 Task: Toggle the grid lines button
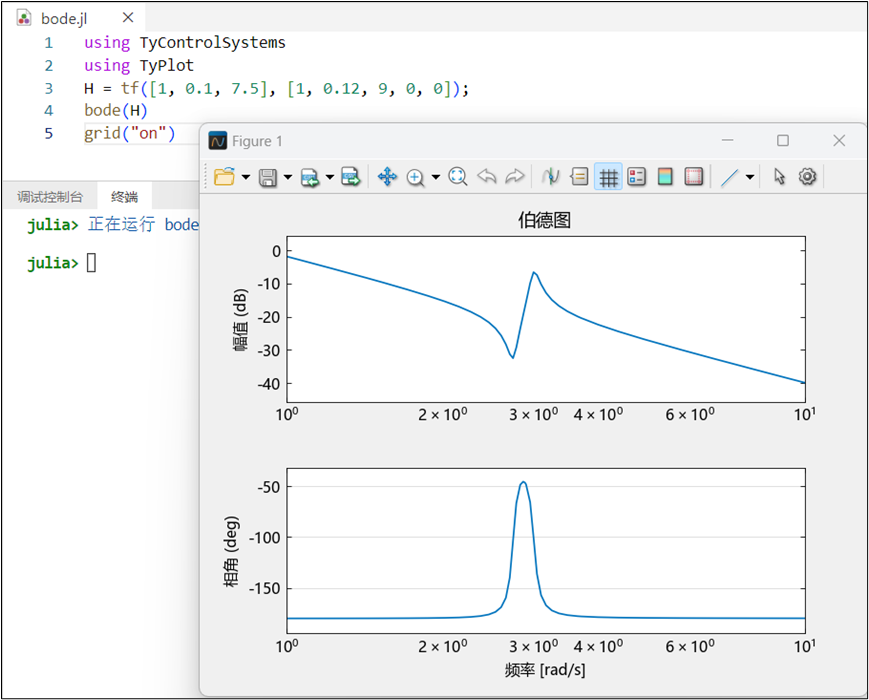click(x=609, y=177)
